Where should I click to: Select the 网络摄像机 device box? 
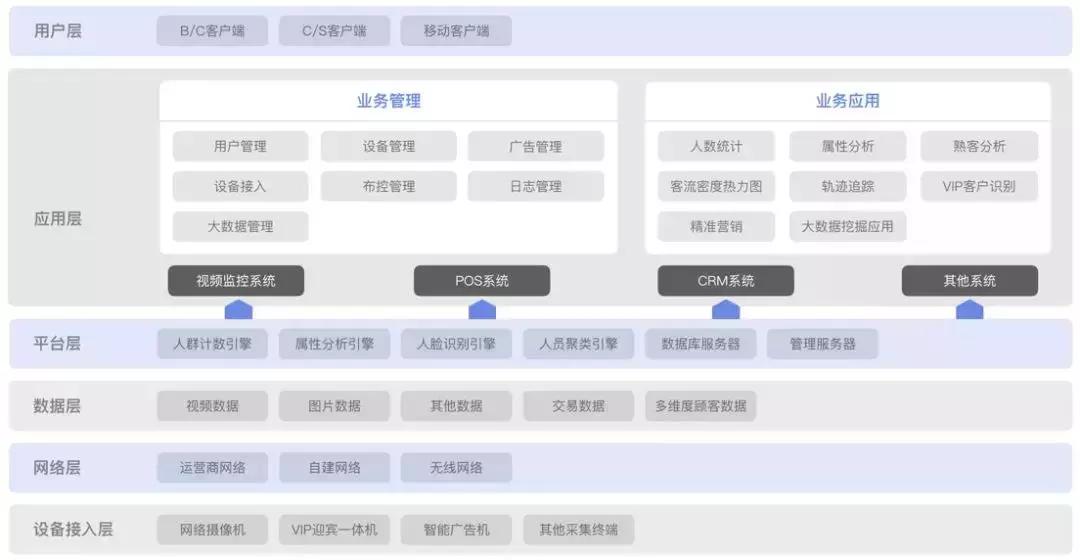pyautogui.click(x=212, y=530)
